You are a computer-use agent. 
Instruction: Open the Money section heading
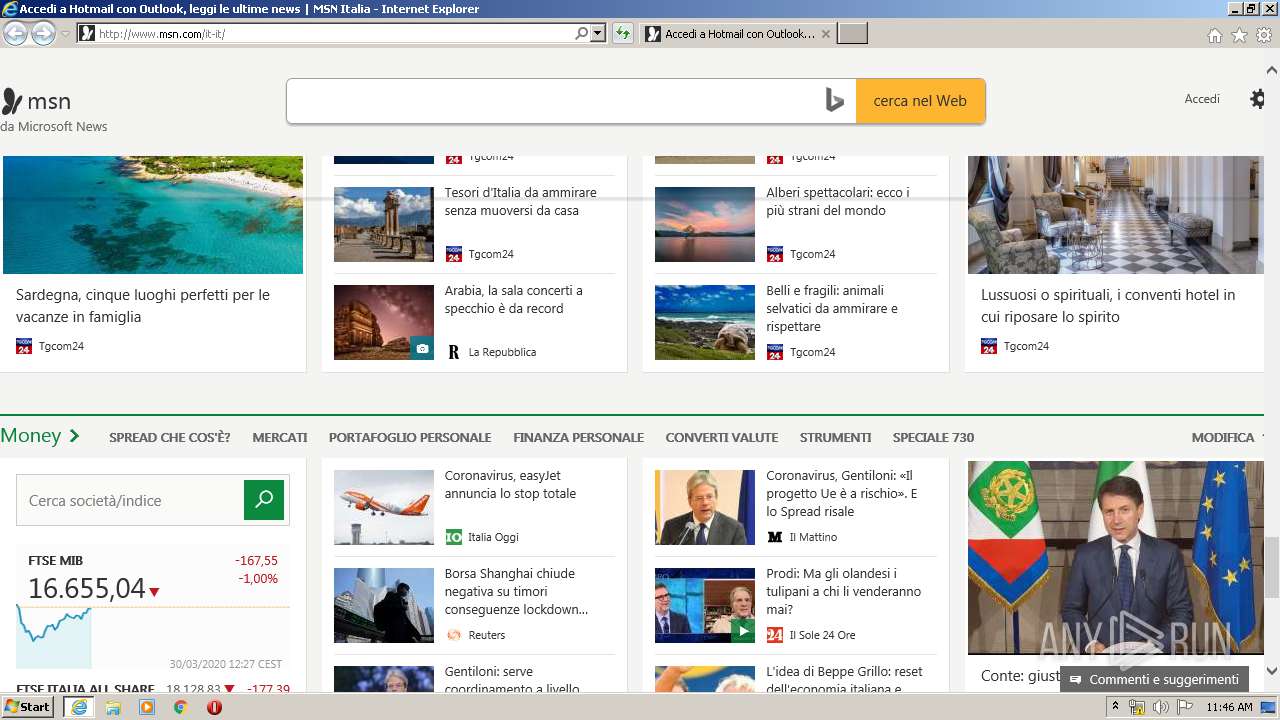coord(31,435)
